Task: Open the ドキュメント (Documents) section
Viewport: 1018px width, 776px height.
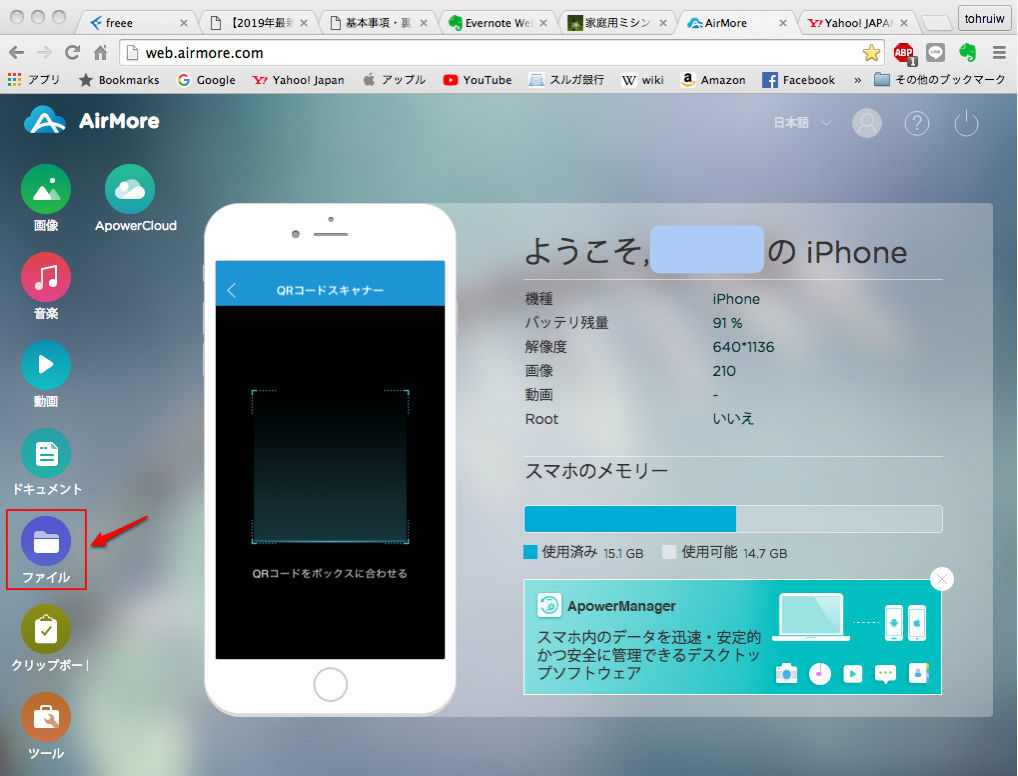Action: click(x=45, y=453)
